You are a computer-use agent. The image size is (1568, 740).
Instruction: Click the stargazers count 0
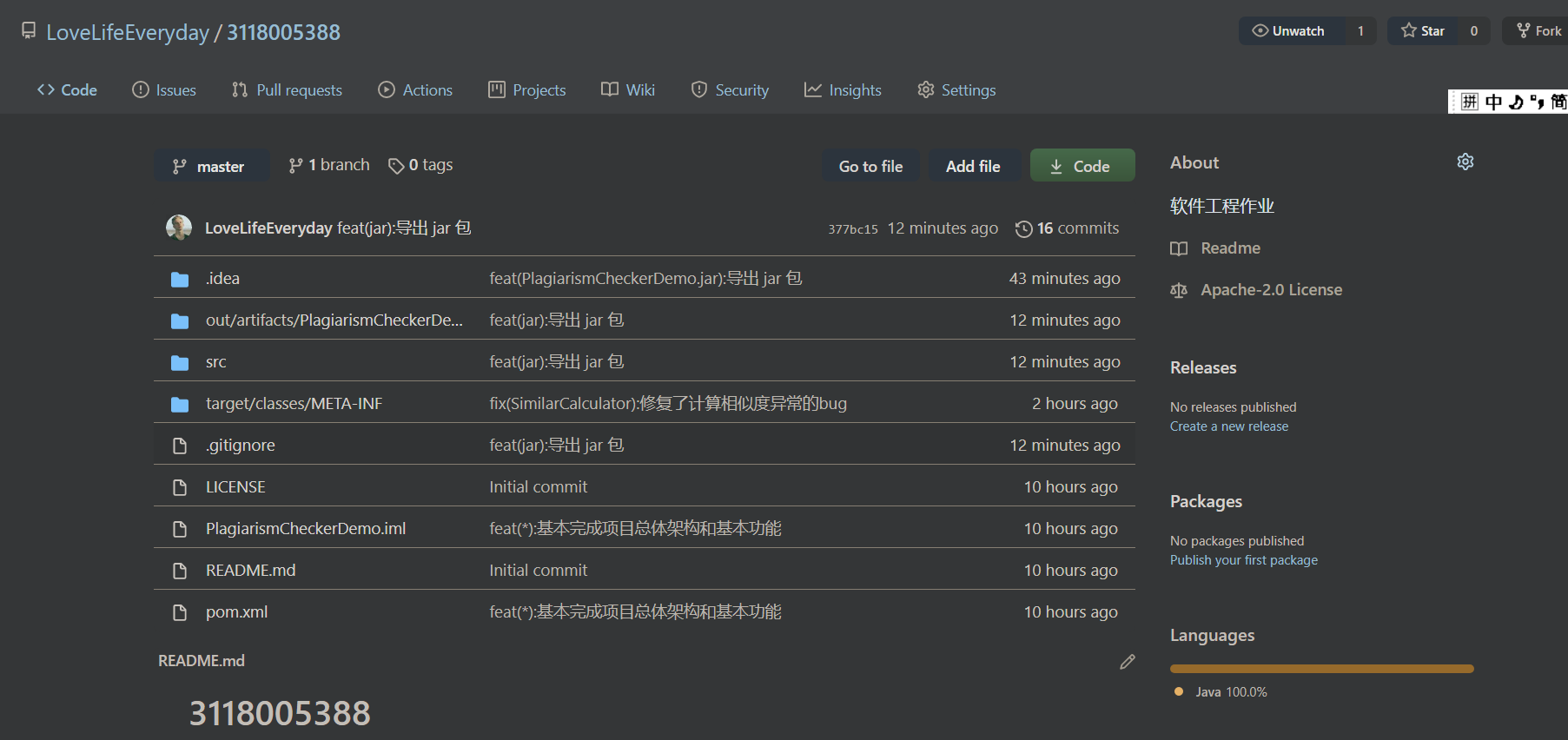tap(1474, 31)
